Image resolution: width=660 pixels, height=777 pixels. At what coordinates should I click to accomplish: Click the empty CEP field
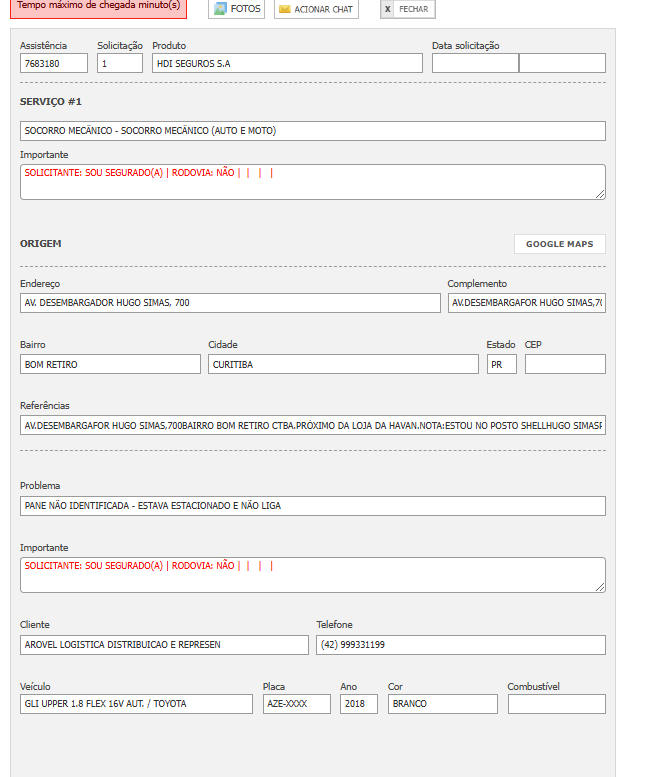click(565, 364)
